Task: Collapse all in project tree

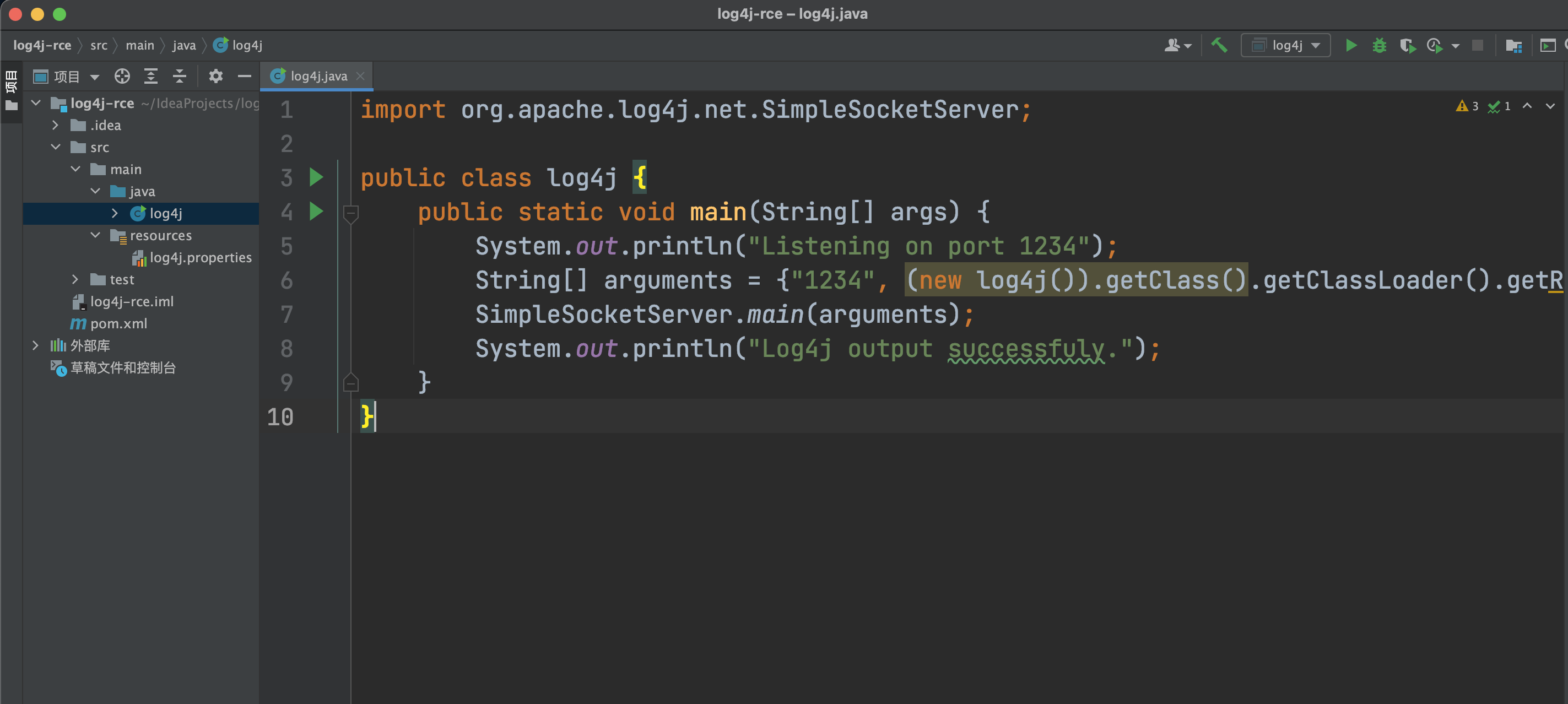Action: (180, 76)
